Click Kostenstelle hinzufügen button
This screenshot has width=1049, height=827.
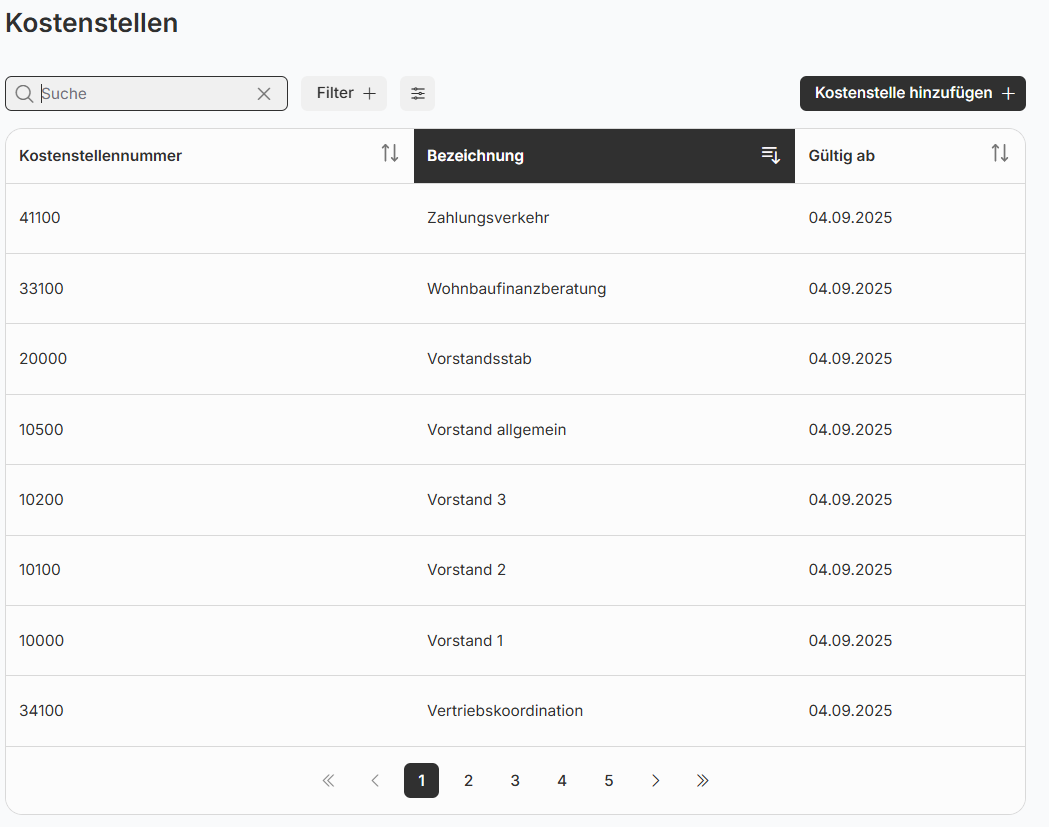point(912,93)
